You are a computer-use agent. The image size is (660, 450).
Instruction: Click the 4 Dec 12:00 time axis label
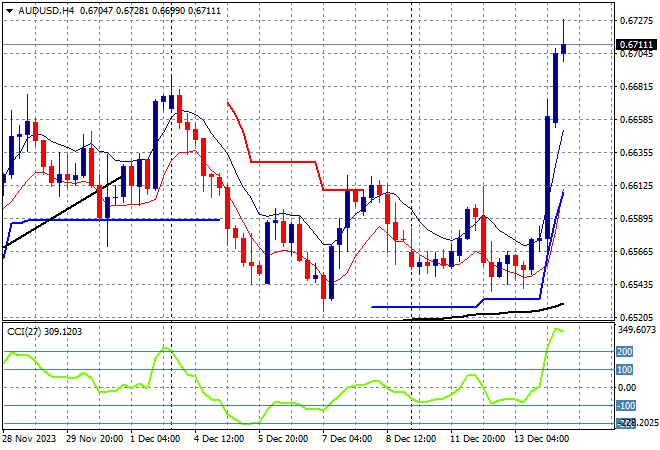pos(219,439)
